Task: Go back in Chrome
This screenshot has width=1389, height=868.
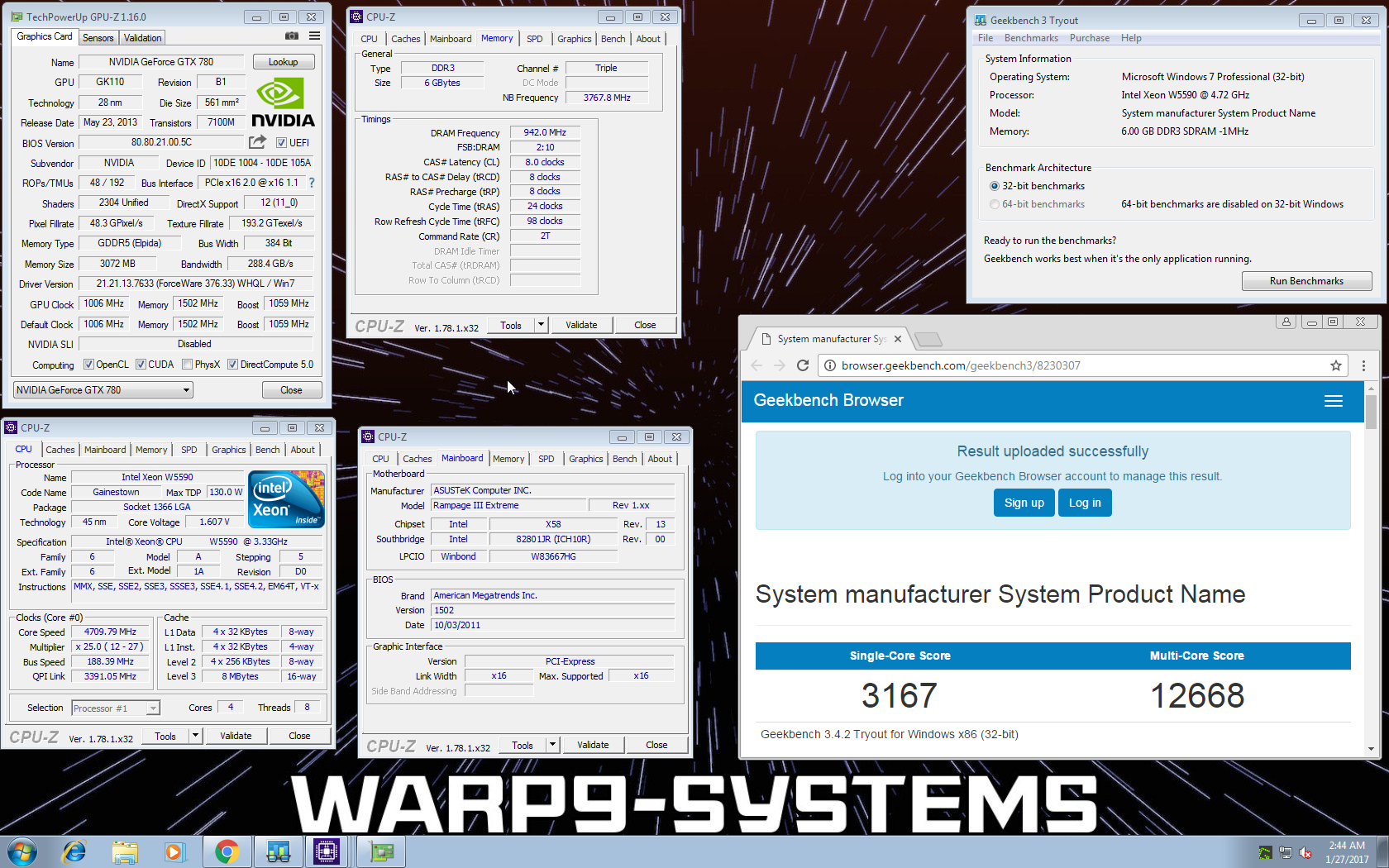Action: [x=757, y=365]
